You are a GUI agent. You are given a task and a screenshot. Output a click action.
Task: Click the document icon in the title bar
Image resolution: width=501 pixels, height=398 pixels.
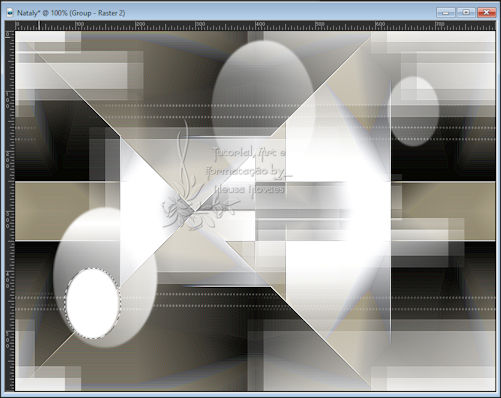click(10, 13)
